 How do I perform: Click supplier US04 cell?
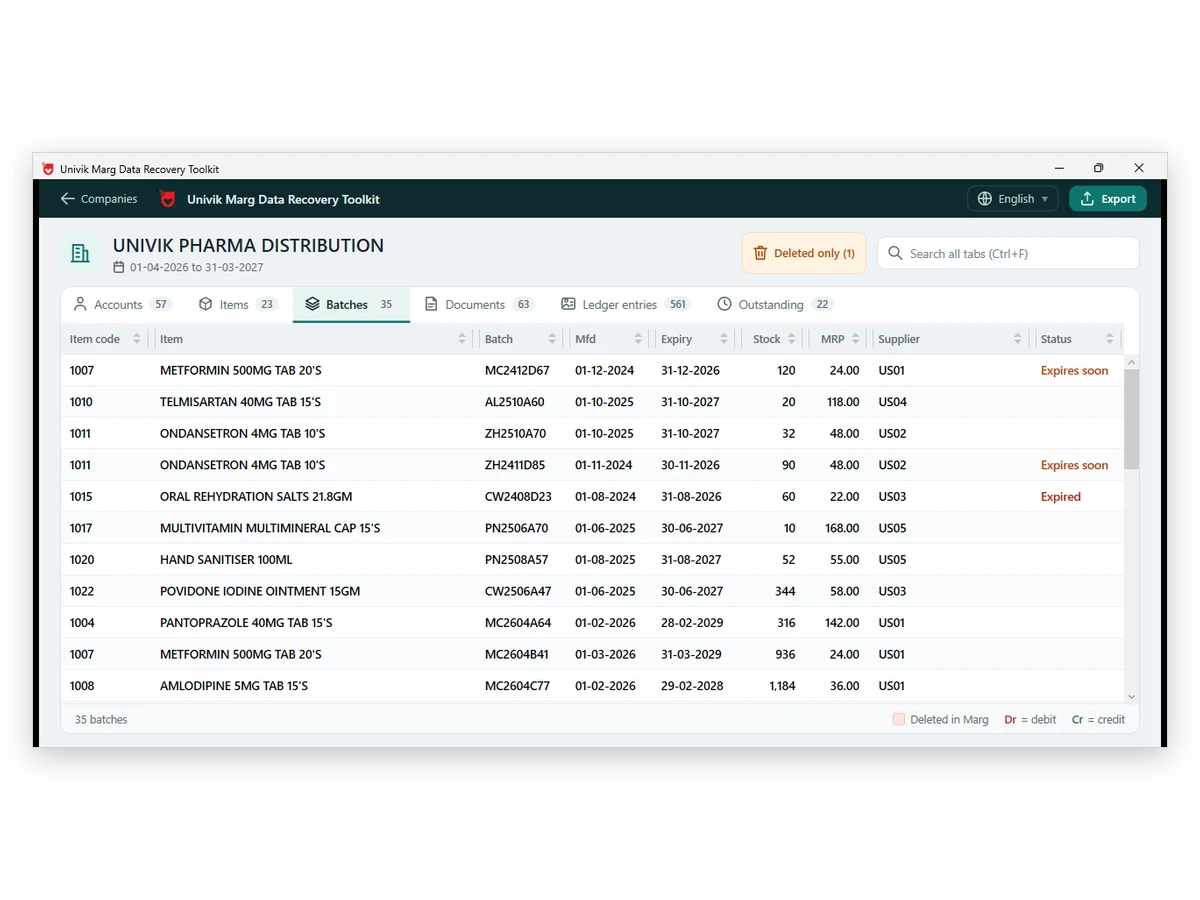point(892,402)
